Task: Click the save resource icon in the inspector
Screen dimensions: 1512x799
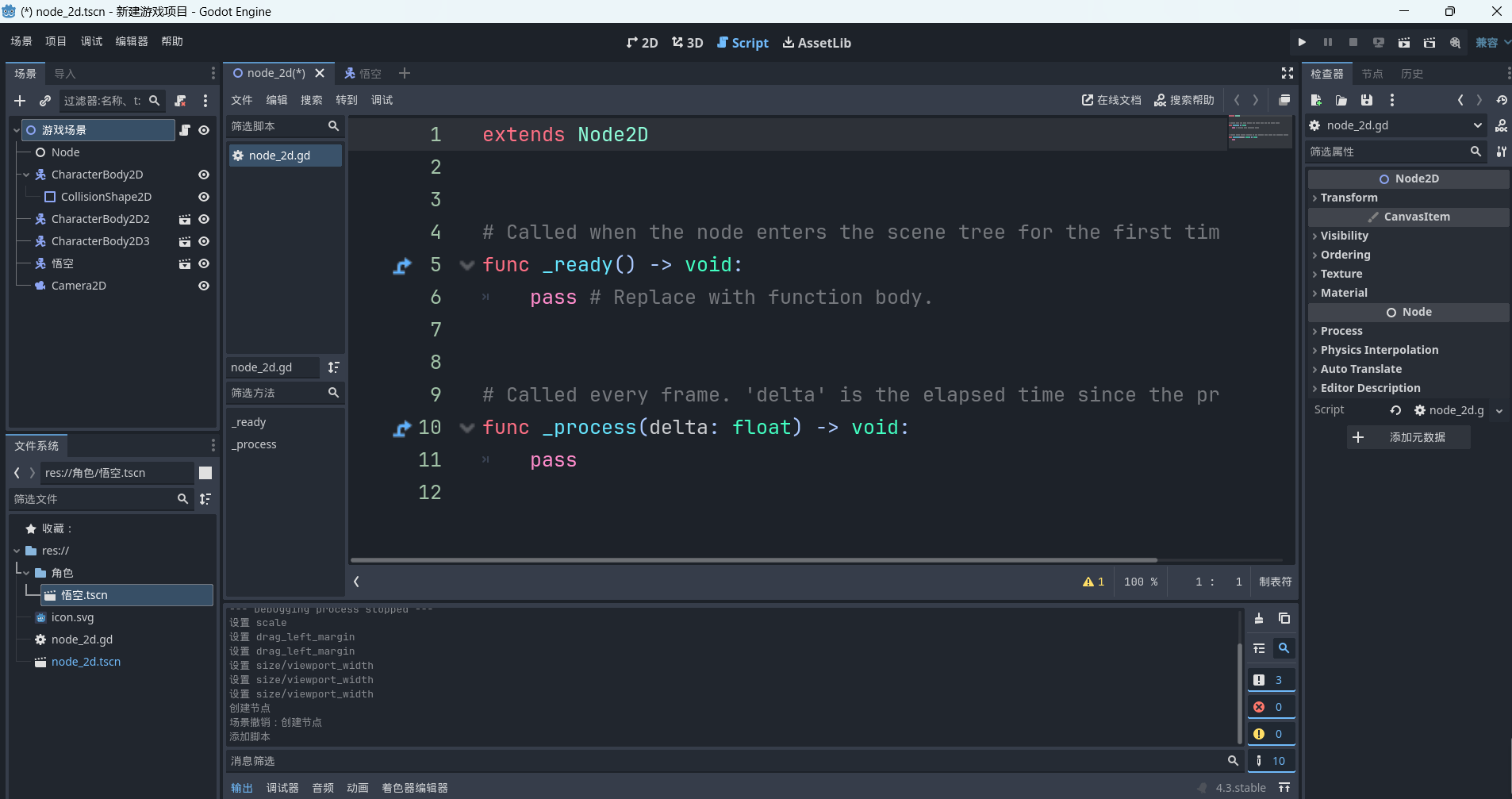Action: pyautogui.click(x=1366, y=100)
